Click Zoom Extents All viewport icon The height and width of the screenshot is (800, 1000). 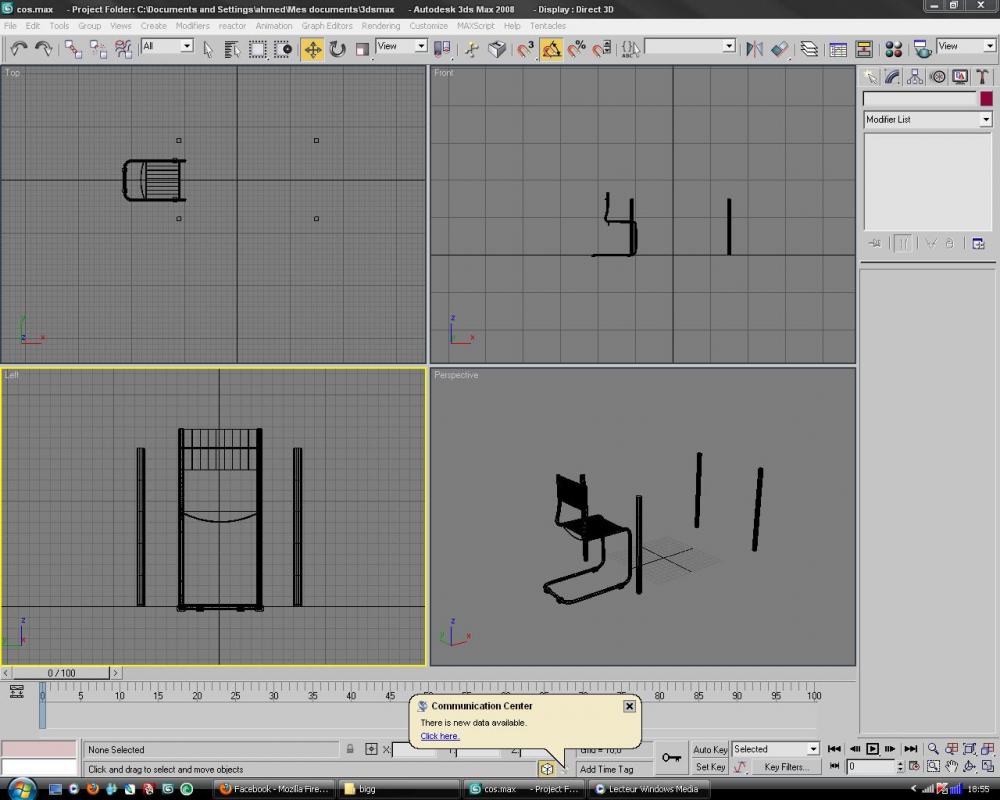[987, 749]
